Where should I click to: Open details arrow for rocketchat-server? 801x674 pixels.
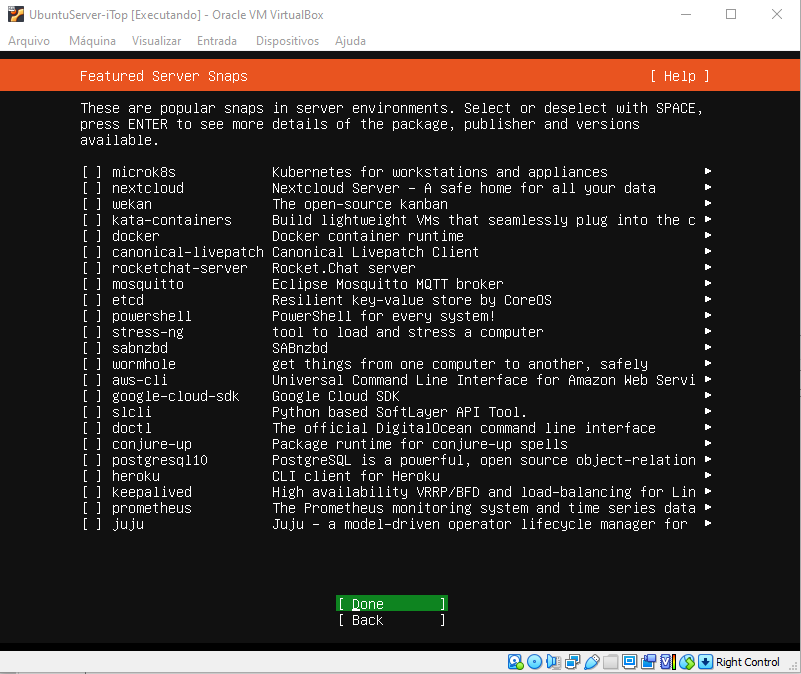708,267
